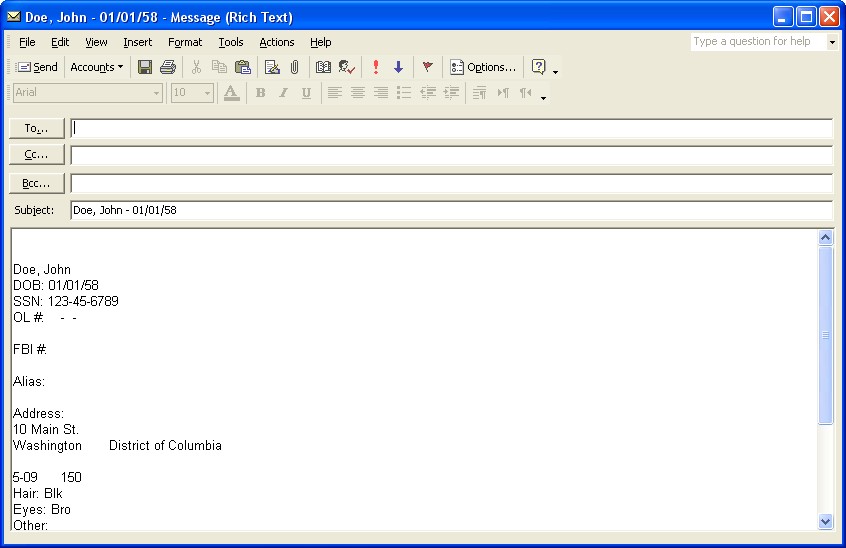The width and height of the screenshot is (846, 548).
Task: Open the File menu
Action: tap(27, 42)
